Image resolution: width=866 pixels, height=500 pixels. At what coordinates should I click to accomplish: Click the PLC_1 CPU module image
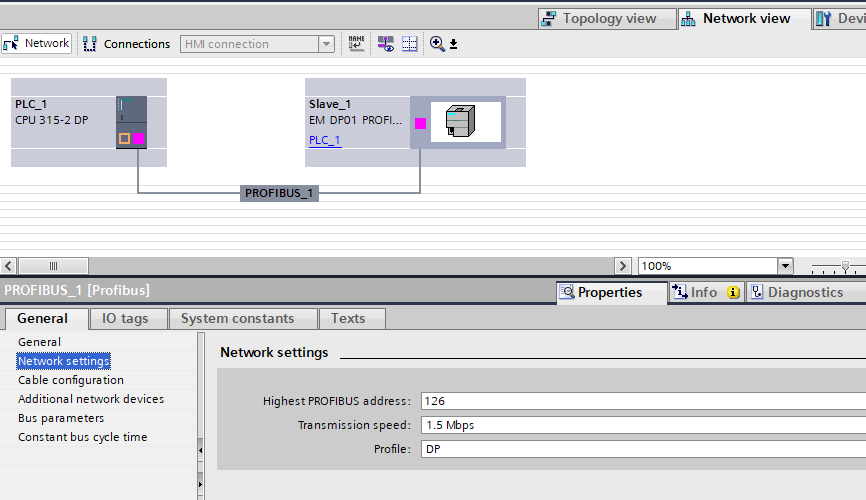(x=131, y=122)
